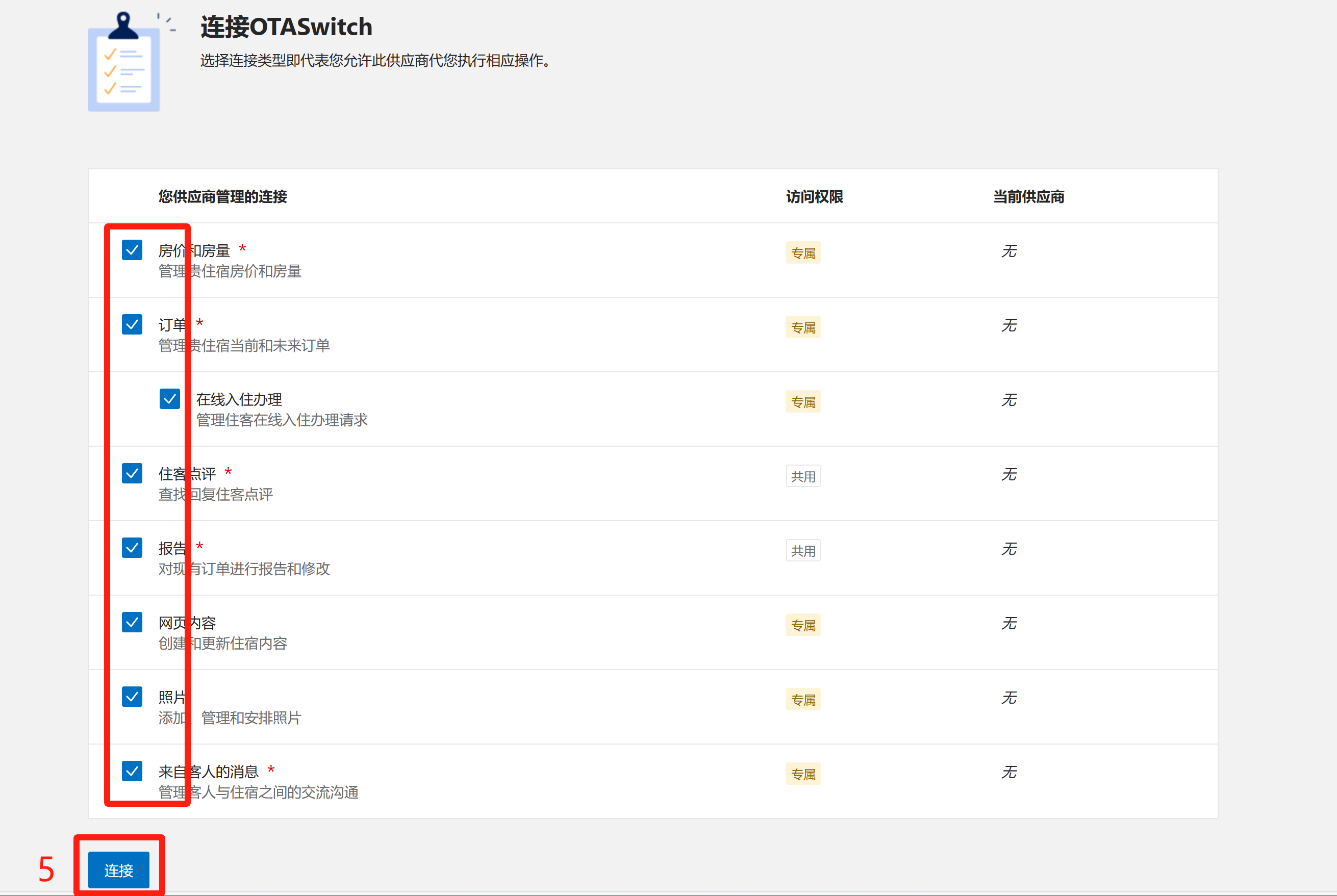Click the 查找回复住客点评 description
Viewport: 1337px width, 896px height.
(215, 495)
